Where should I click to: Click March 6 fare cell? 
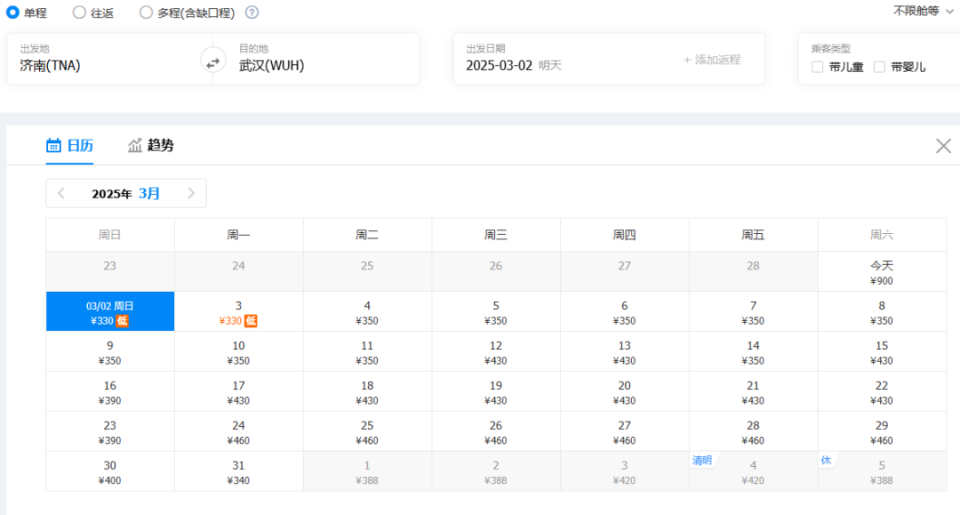click(624, 312)
